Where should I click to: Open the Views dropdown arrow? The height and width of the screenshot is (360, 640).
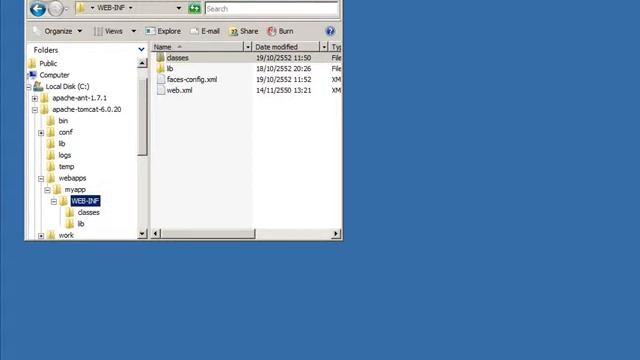[133, 31]
